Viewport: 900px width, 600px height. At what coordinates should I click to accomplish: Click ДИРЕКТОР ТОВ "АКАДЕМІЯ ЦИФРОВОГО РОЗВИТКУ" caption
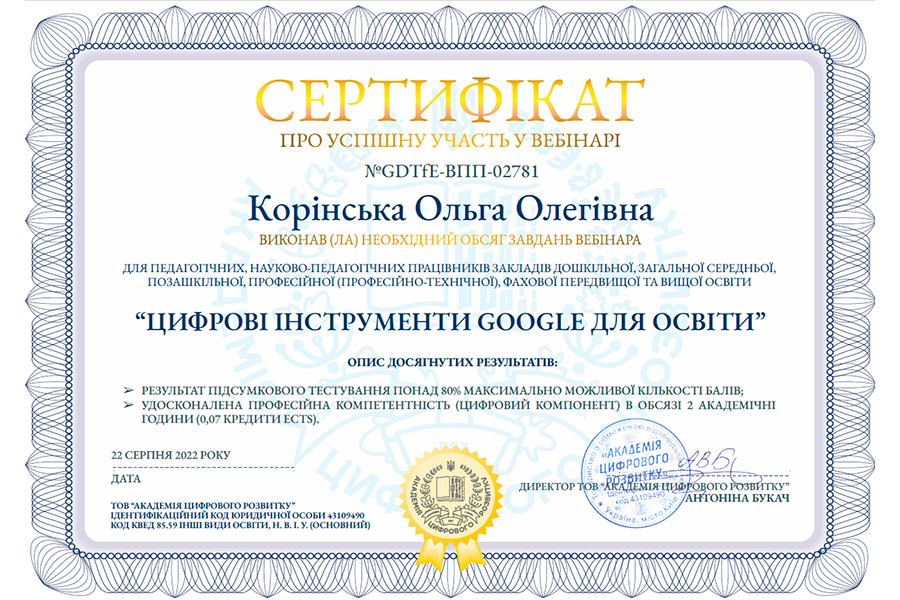(x=654, y=486)
